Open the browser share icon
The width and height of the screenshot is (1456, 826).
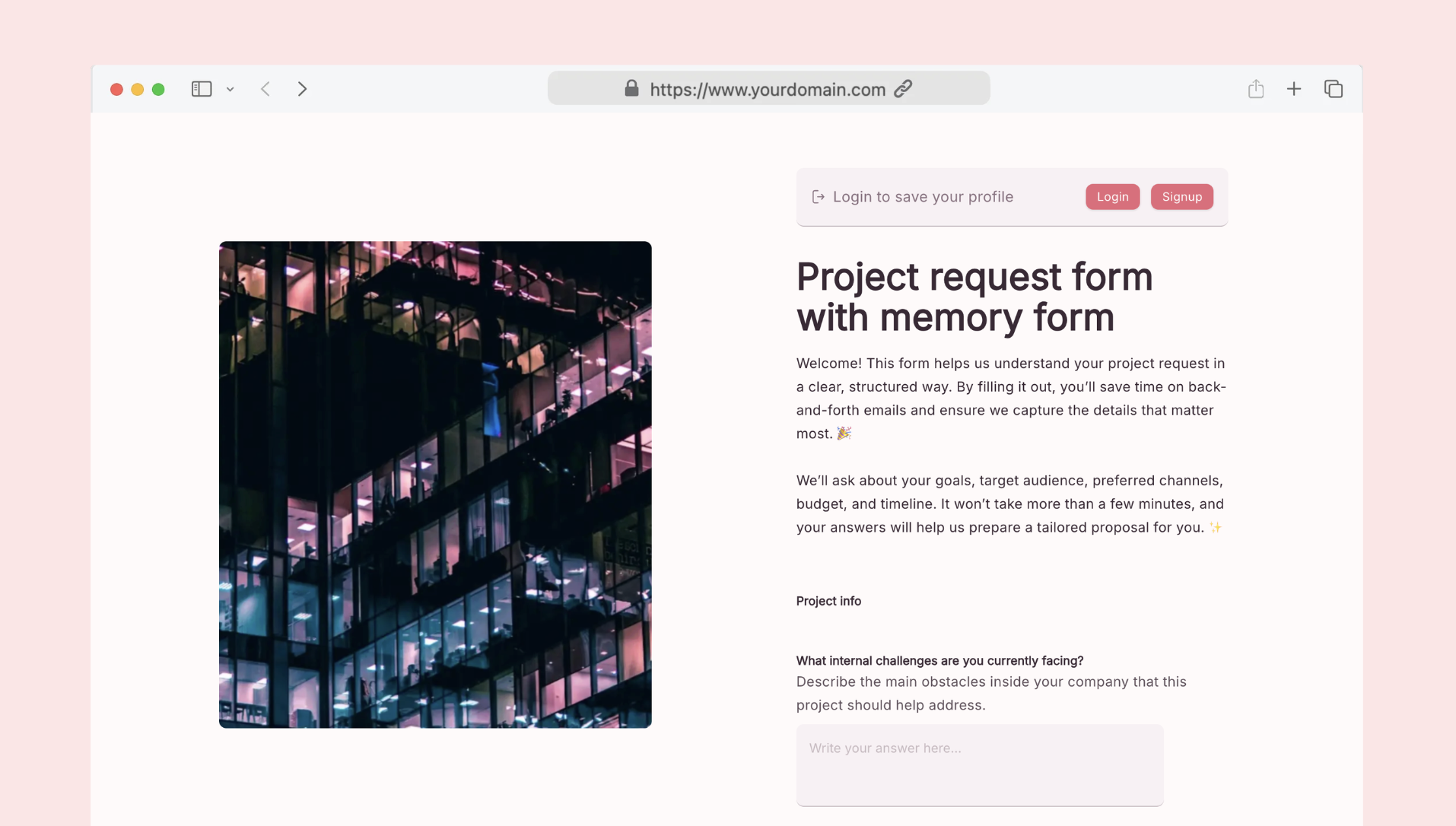[1256, 89]
